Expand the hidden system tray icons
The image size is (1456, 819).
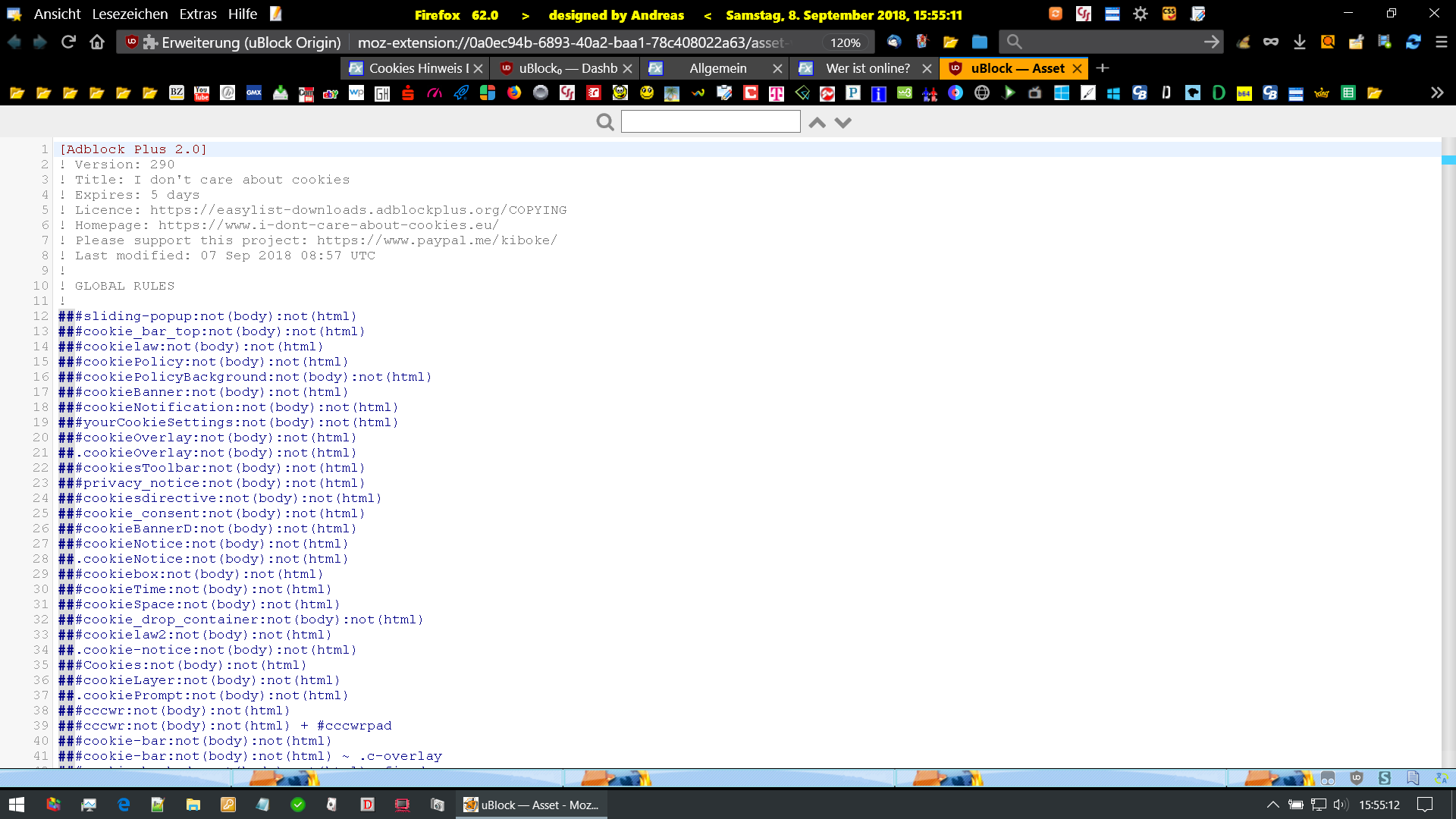pos(1273,805)
